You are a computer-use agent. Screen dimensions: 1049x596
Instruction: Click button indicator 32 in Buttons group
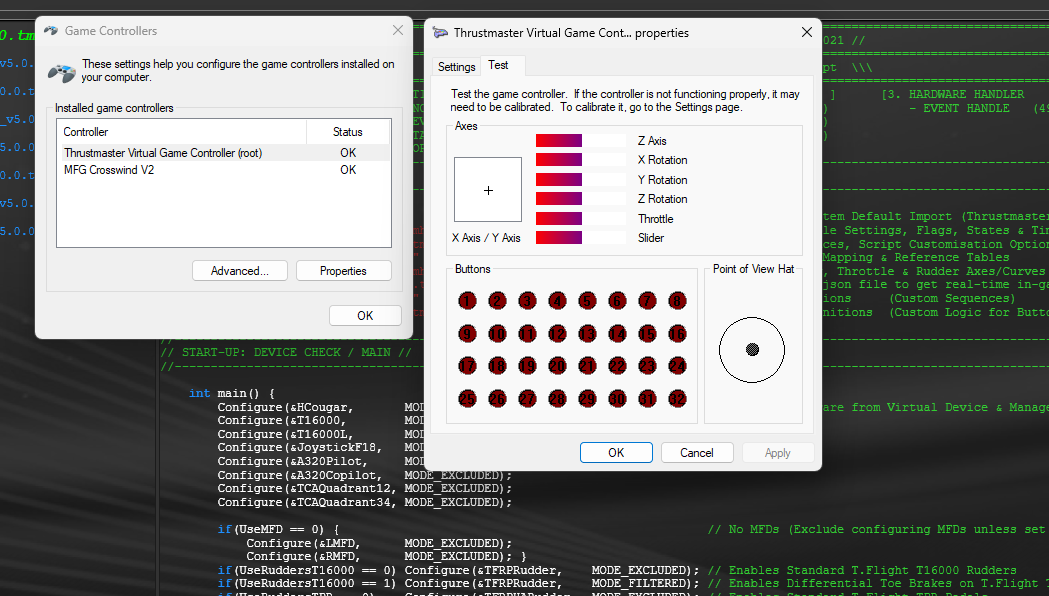[x=677, y=399]
